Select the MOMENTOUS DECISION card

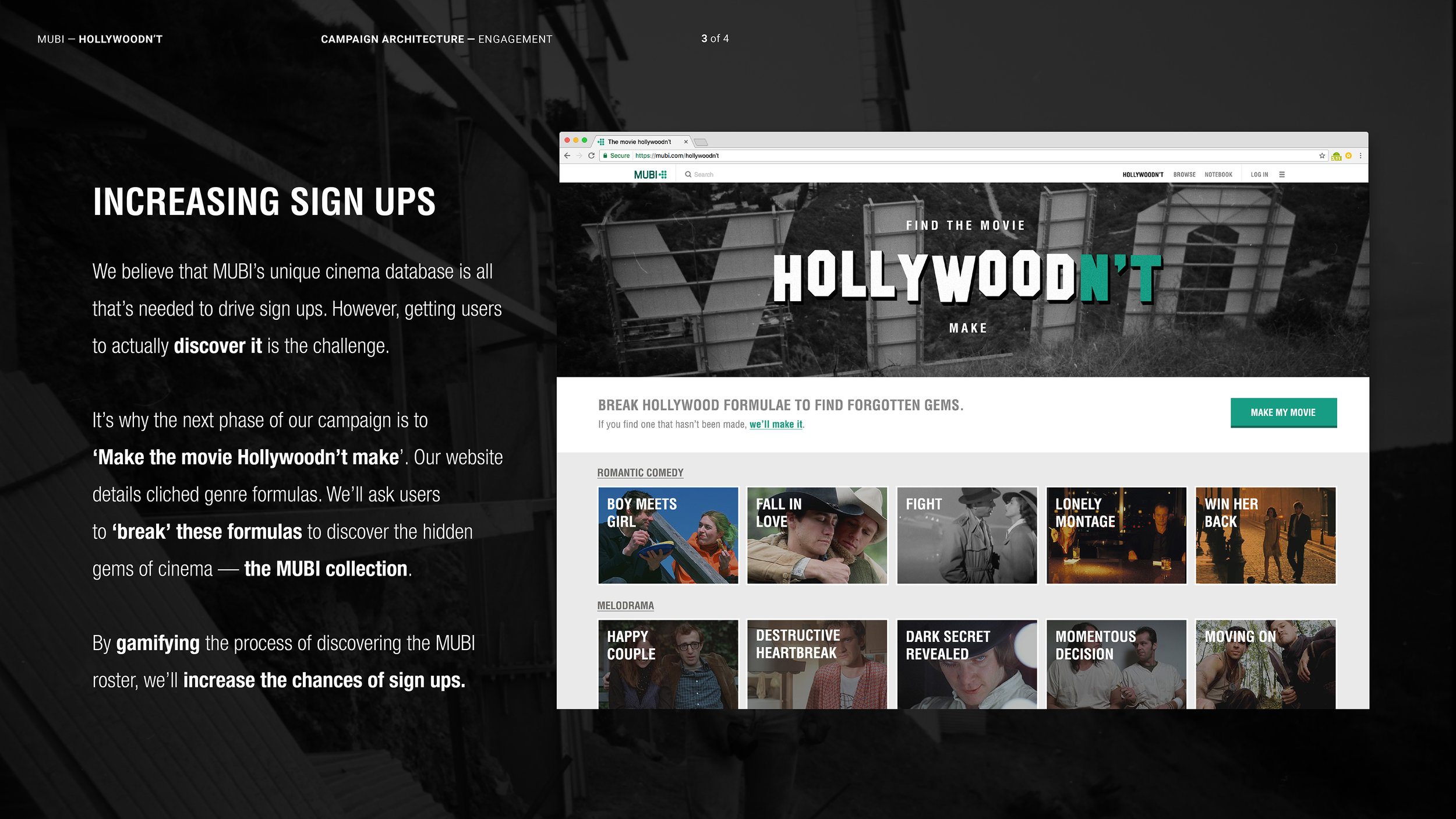point(1116,664)
